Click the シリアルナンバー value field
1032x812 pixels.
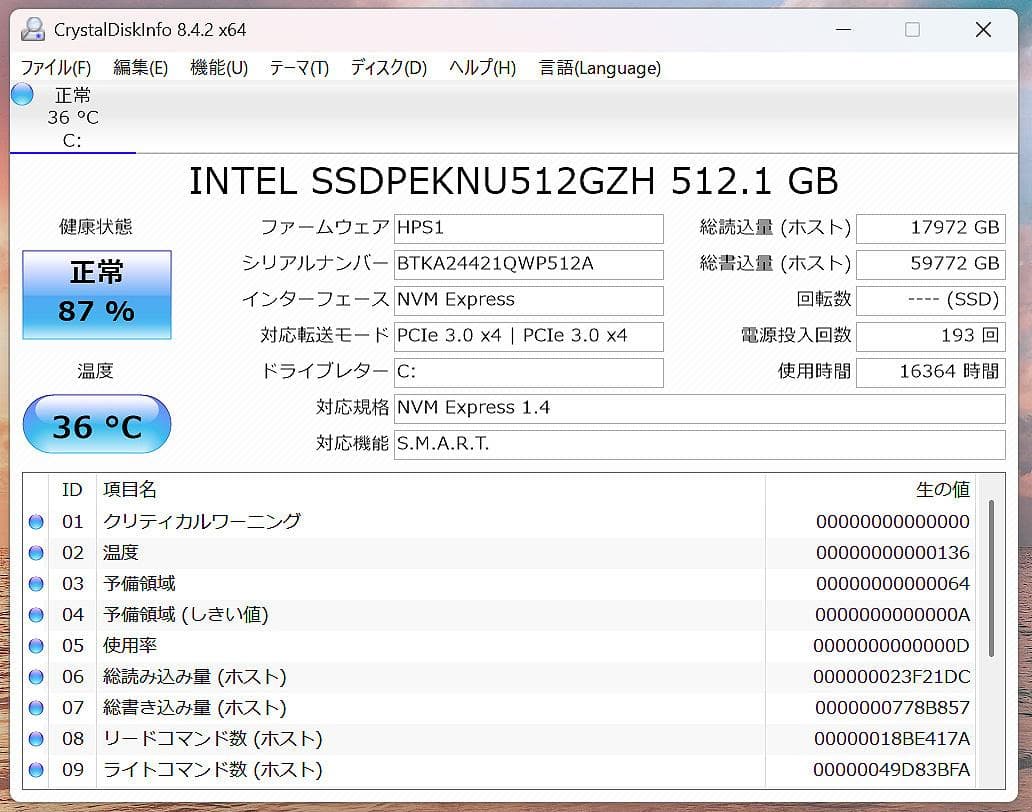530,264
